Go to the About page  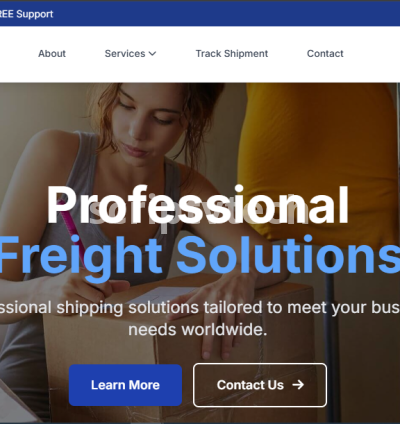click(52, 54)
